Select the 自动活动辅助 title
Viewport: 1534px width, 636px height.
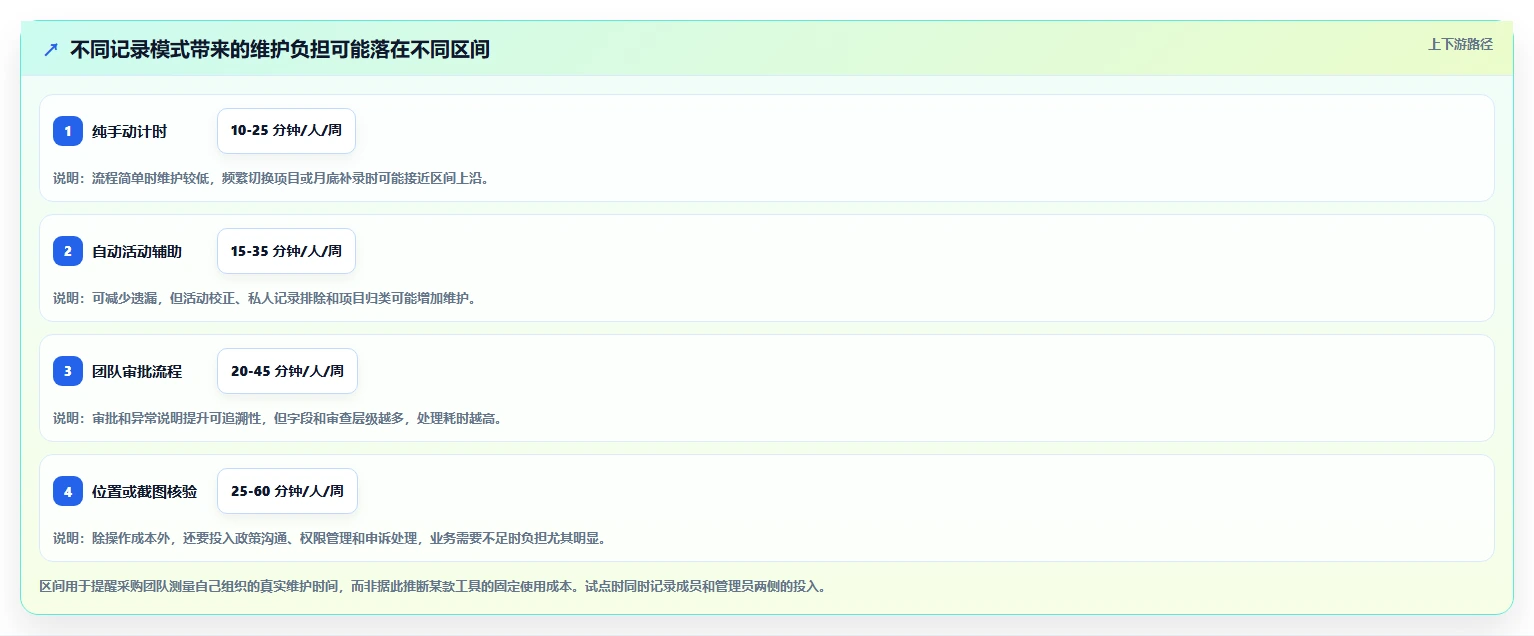(137, 251)
